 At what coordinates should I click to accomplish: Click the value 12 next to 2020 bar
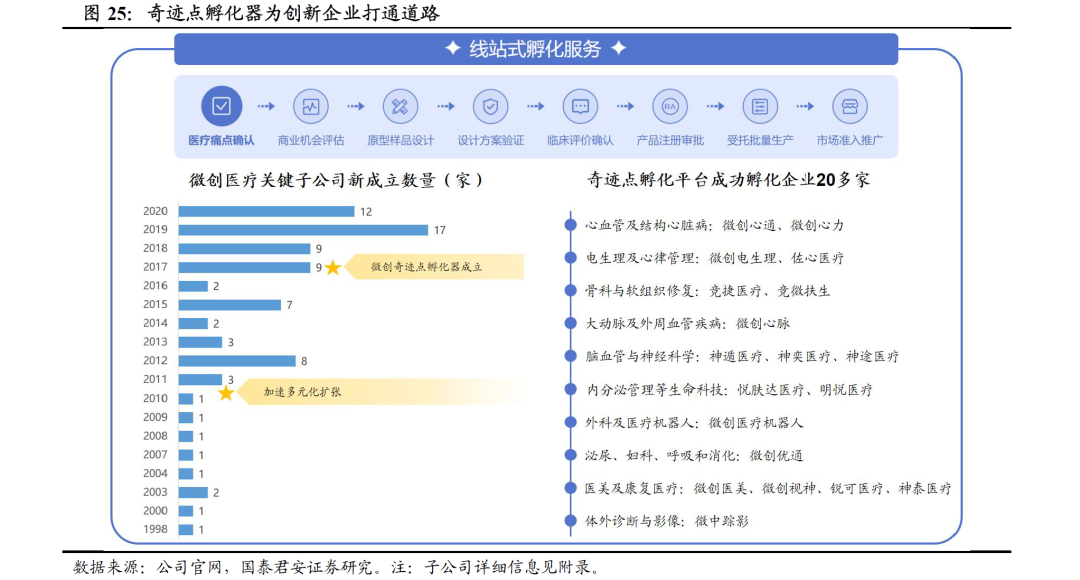point(366,212)
